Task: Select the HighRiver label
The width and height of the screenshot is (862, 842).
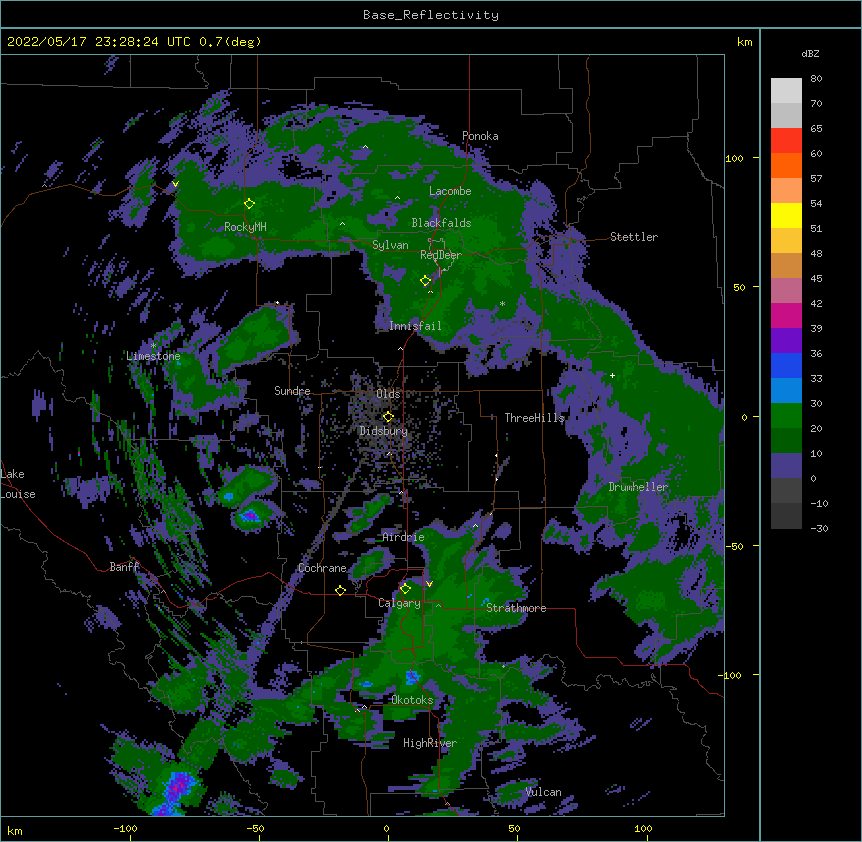Action: coord(430,743)
